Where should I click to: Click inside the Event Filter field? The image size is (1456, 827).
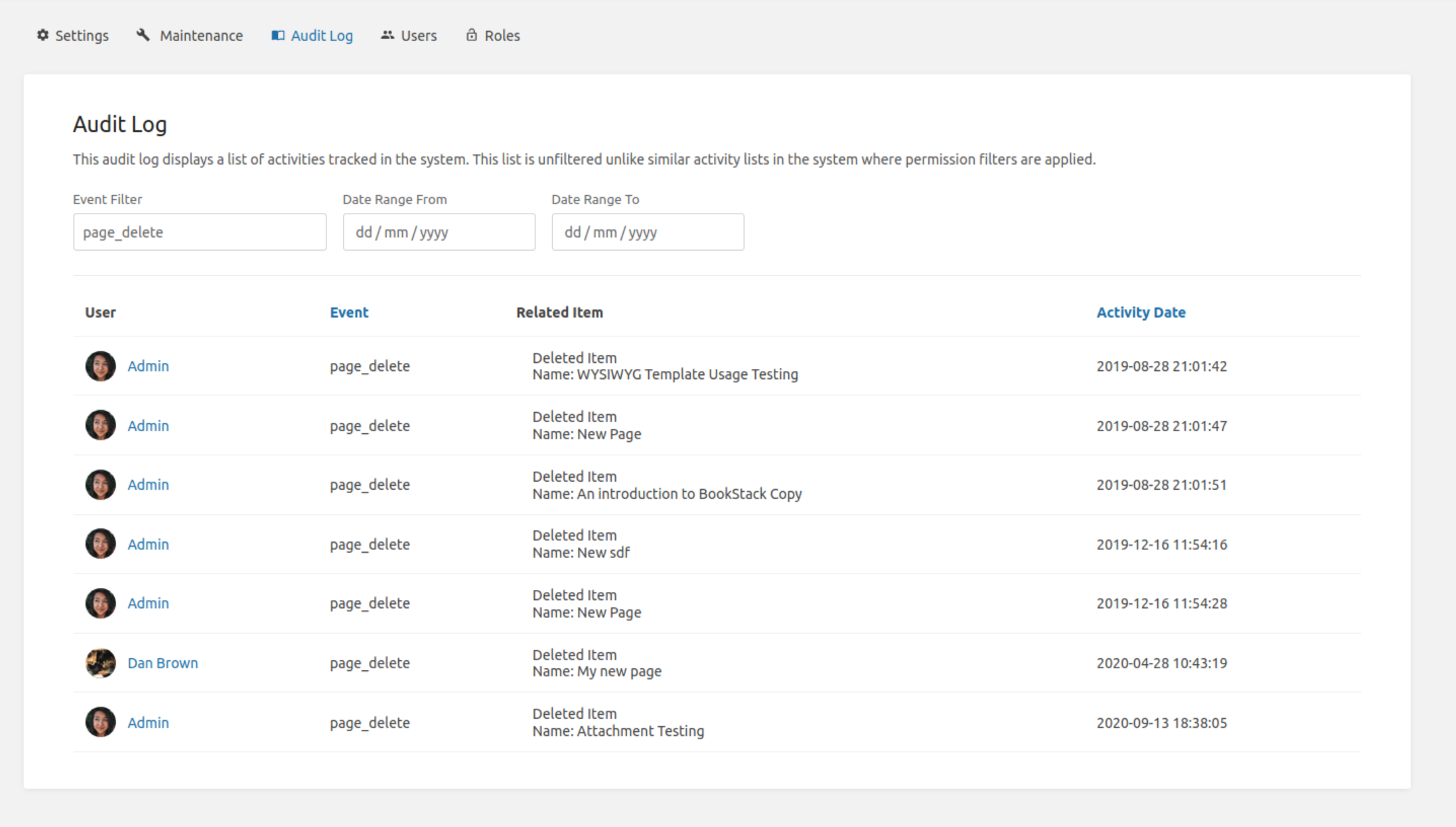(199, 232)
